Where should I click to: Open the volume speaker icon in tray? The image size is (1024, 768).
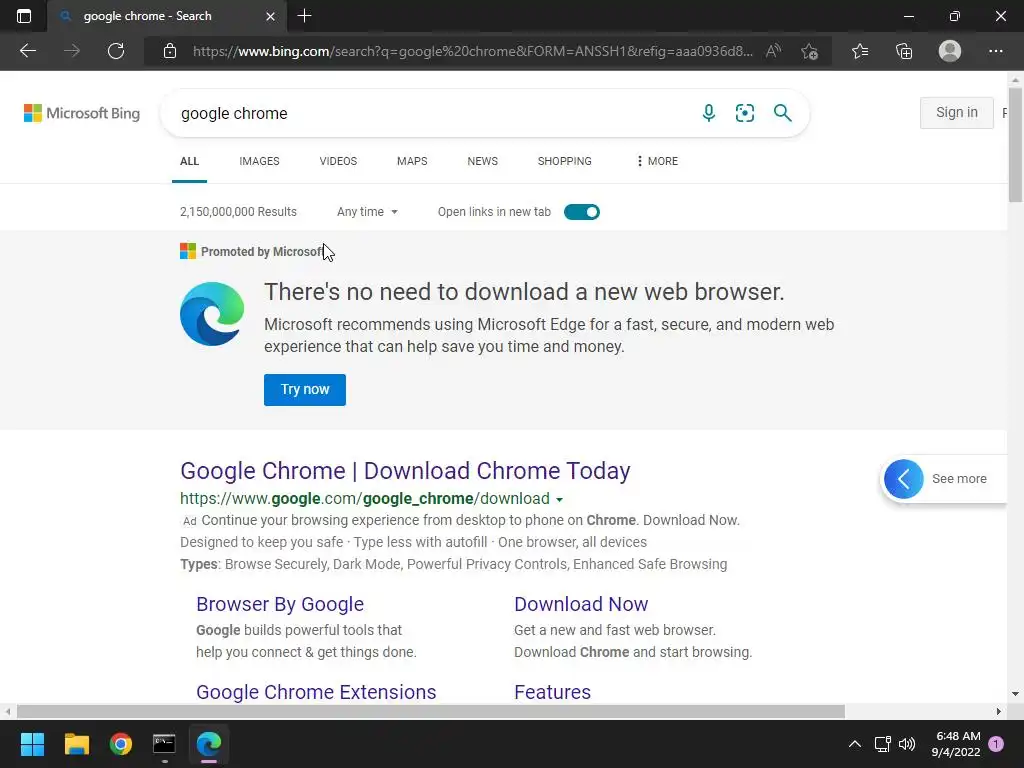(907, 744)
